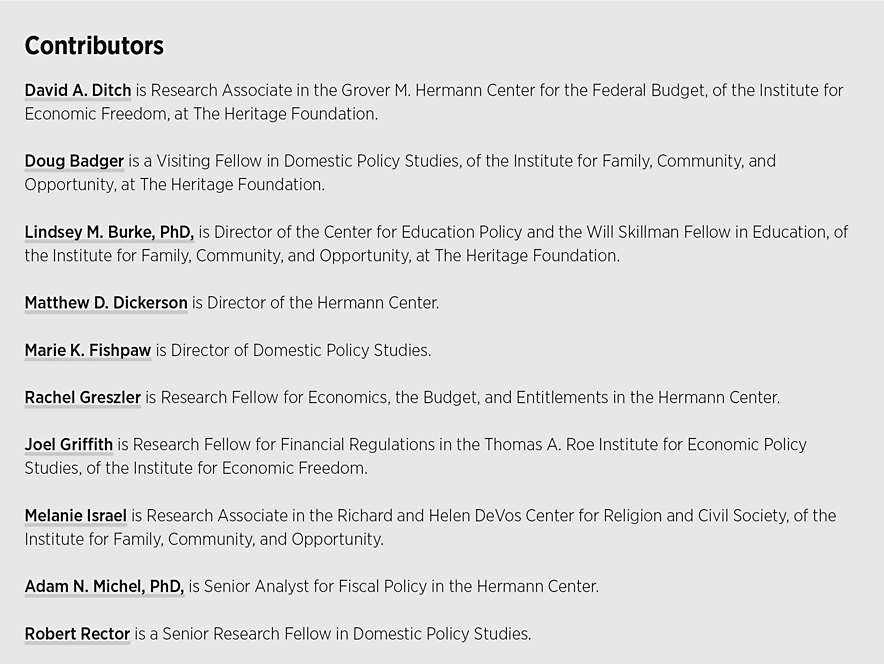Open the Melanie Israel contributor link

(76, 516)
